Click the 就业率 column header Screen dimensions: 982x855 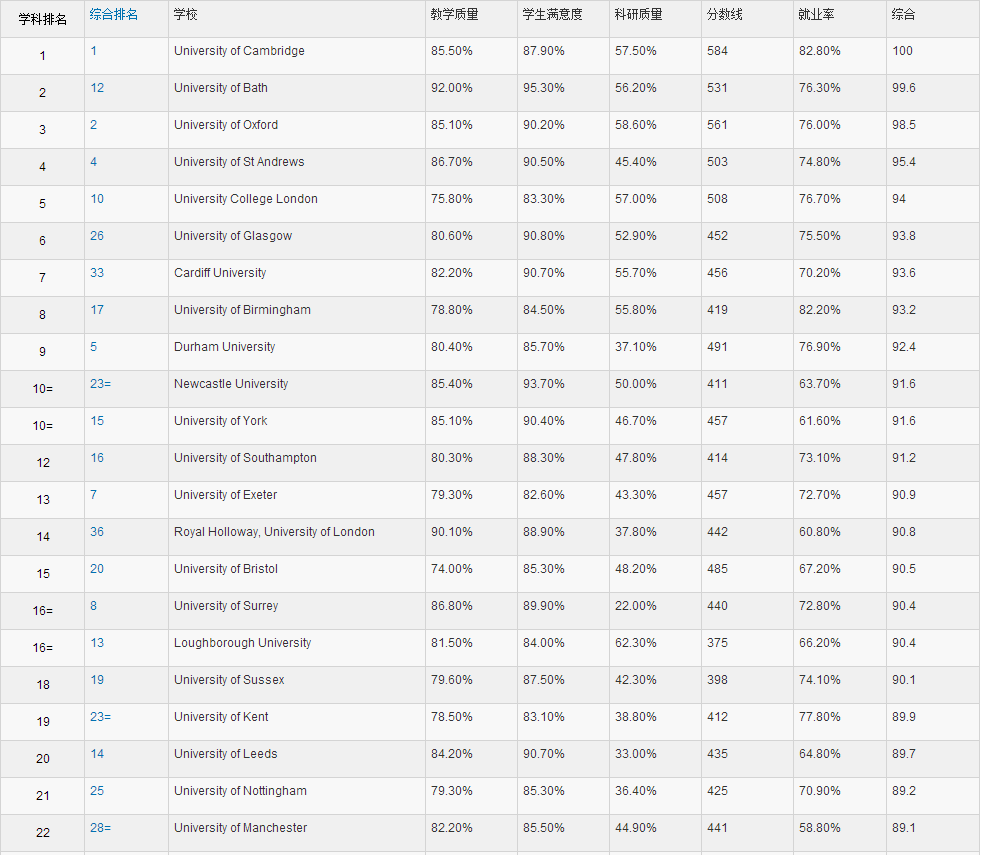[x=816, y=15]
